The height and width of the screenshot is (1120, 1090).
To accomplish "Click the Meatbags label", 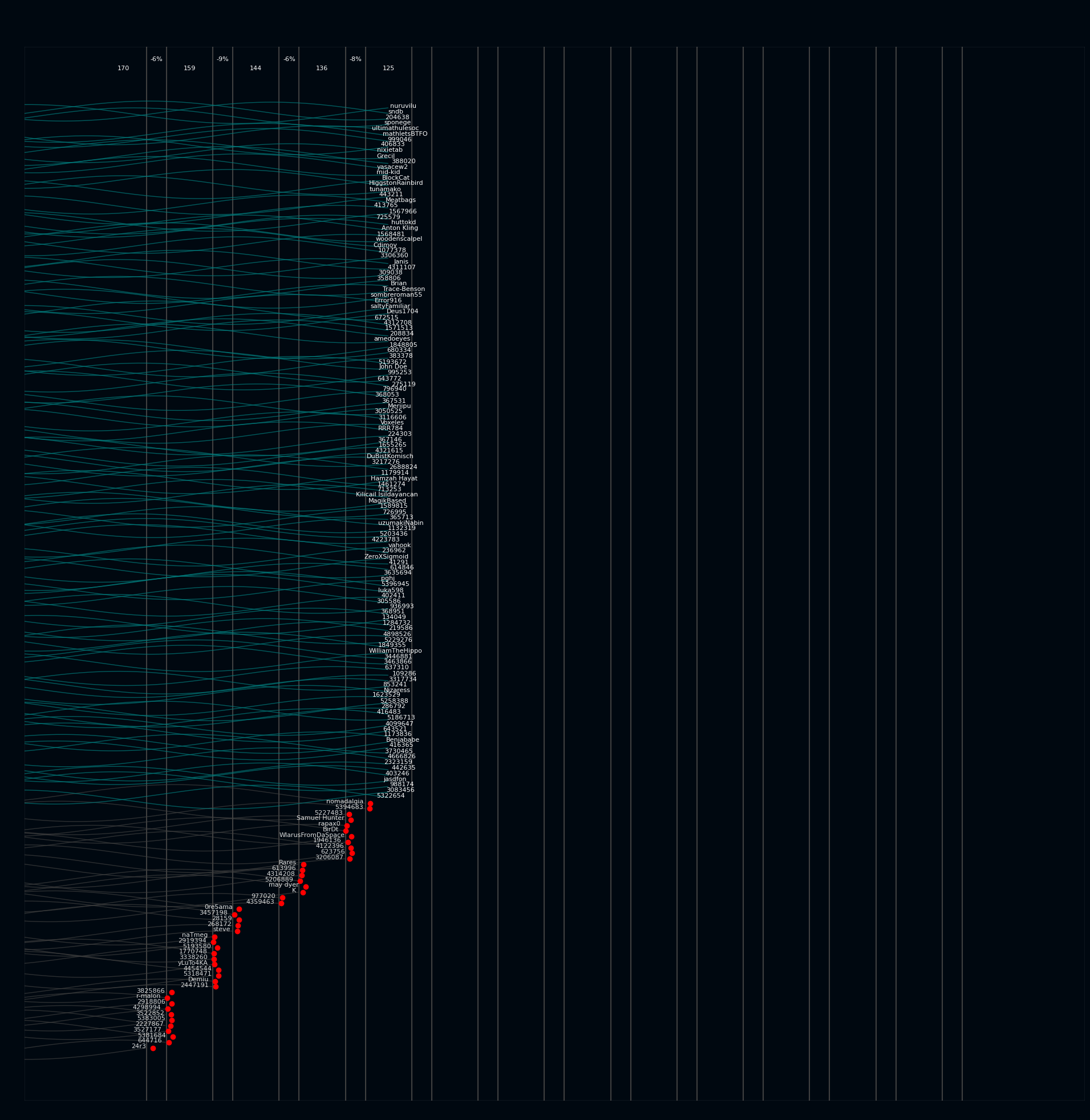I will pyautogui.click(x=400, y=200).
